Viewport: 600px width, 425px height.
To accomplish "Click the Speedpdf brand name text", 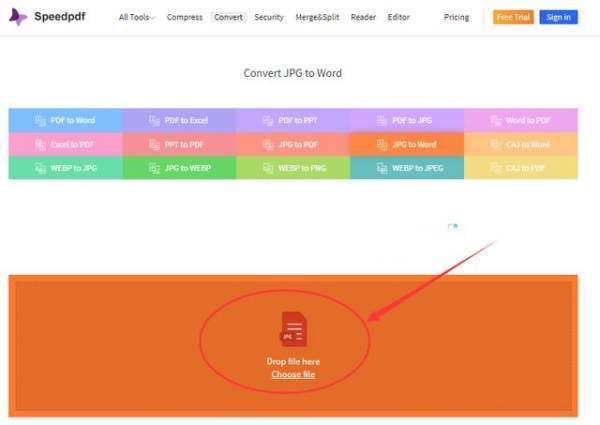I will 60,16.
